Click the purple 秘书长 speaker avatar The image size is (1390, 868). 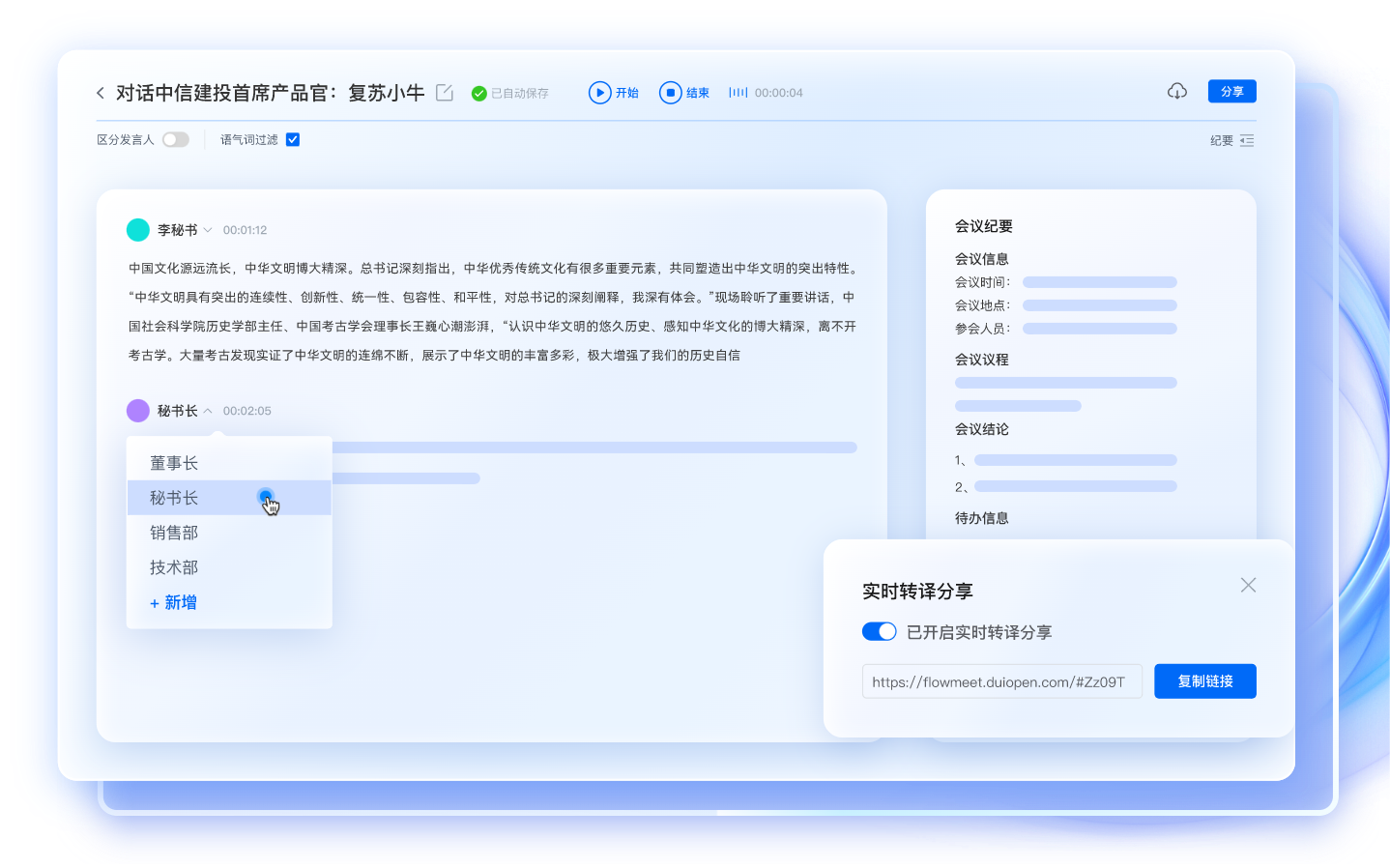point(138,411)
